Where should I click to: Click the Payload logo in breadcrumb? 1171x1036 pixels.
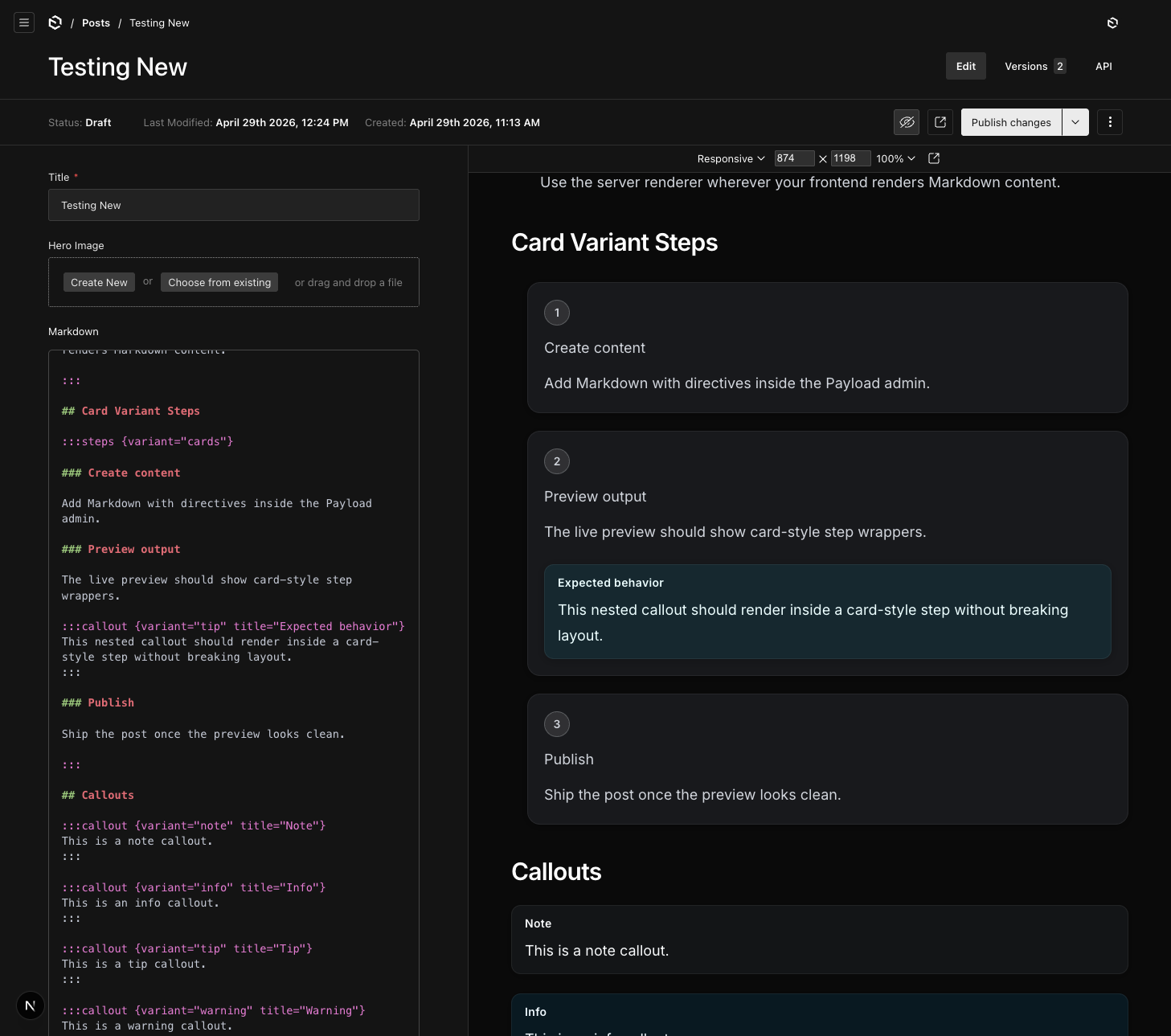(x=55, y=23)
